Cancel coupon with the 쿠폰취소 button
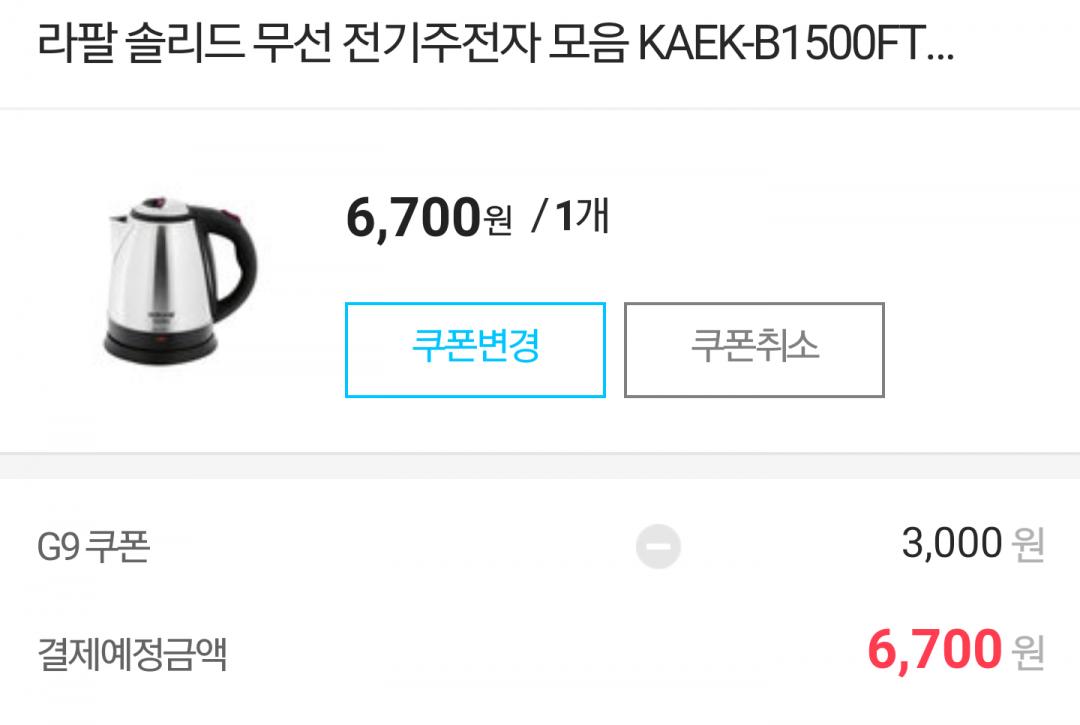The height and width of the screenshot is (725, 1080). pyautogui.click(x=754, y=350)
